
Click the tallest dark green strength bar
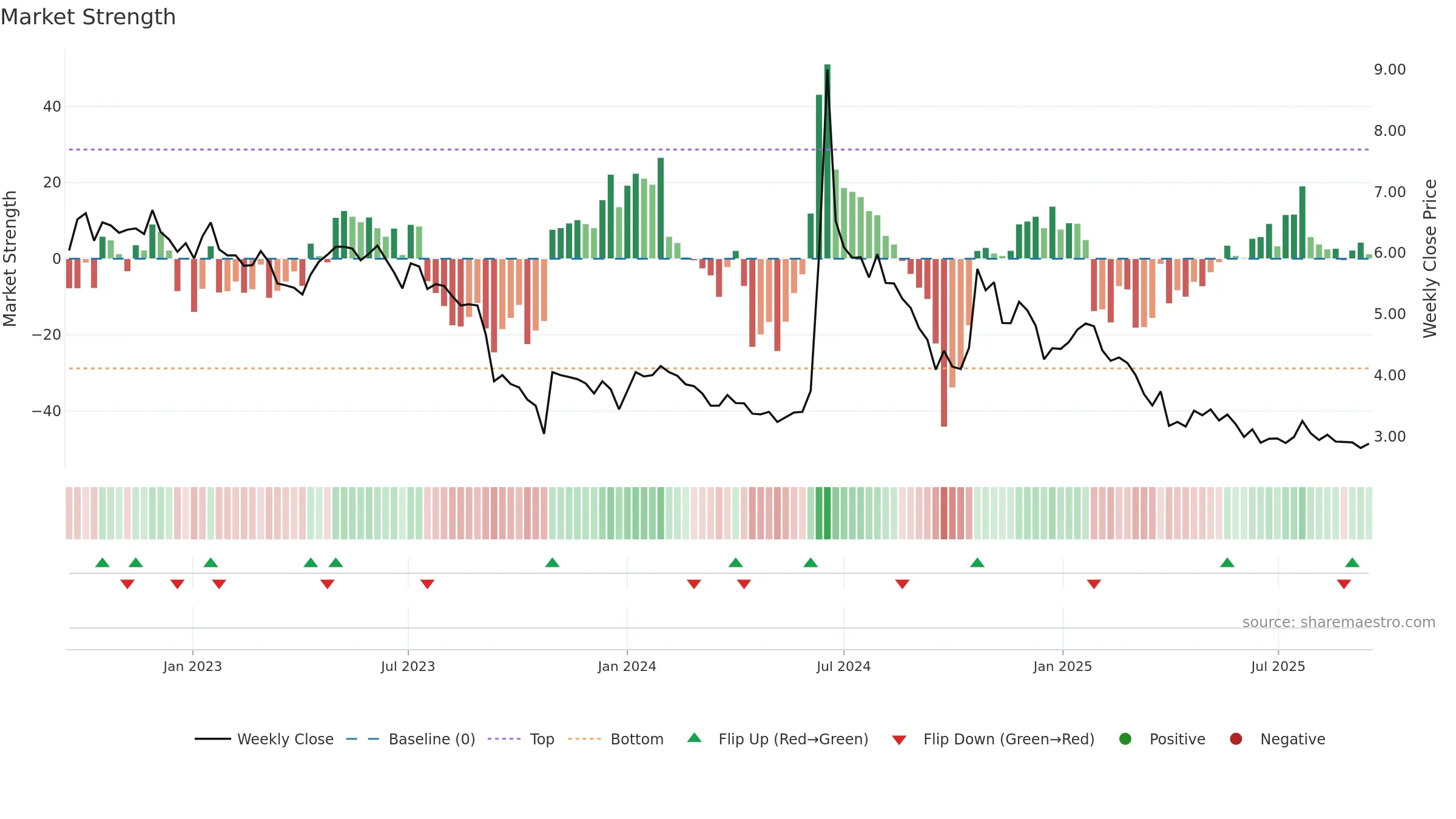coord(827,161)
